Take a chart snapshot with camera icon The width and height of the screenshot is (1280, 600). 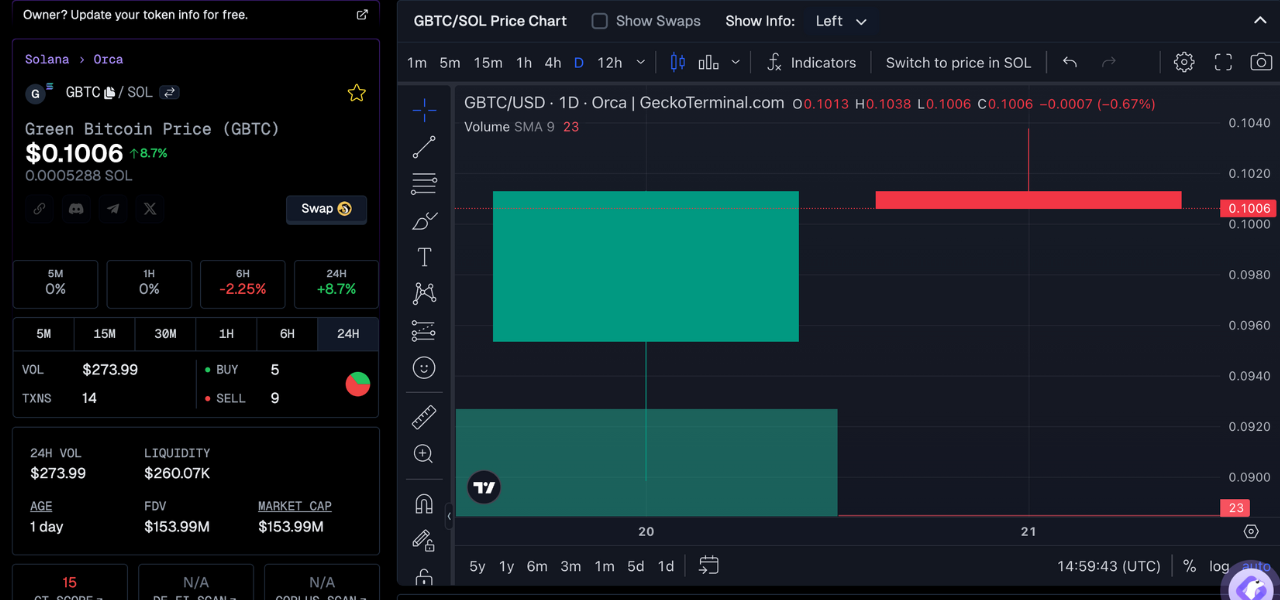[x=1261, y=62]
